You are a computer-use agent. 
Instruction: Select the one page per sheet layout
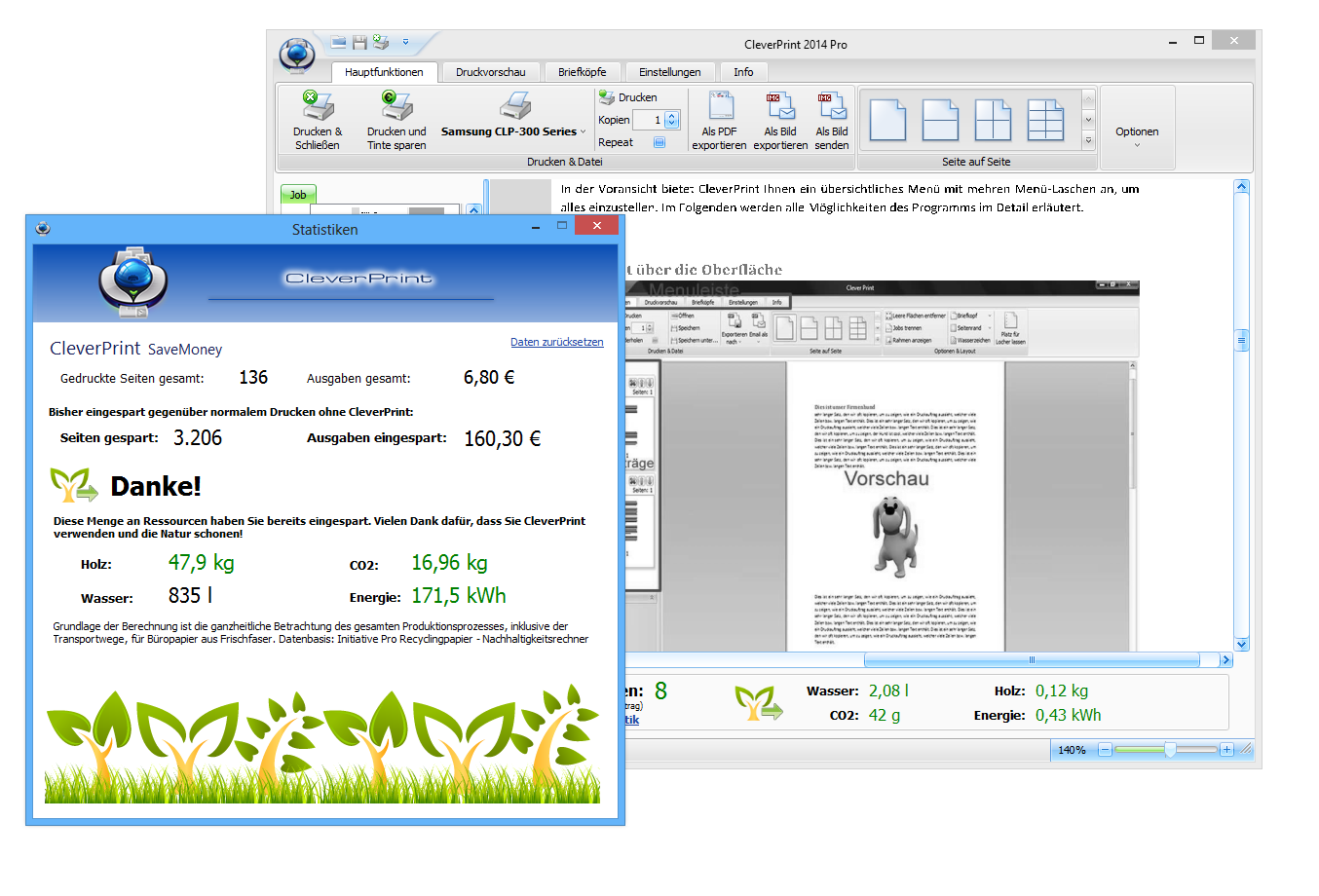888,121
